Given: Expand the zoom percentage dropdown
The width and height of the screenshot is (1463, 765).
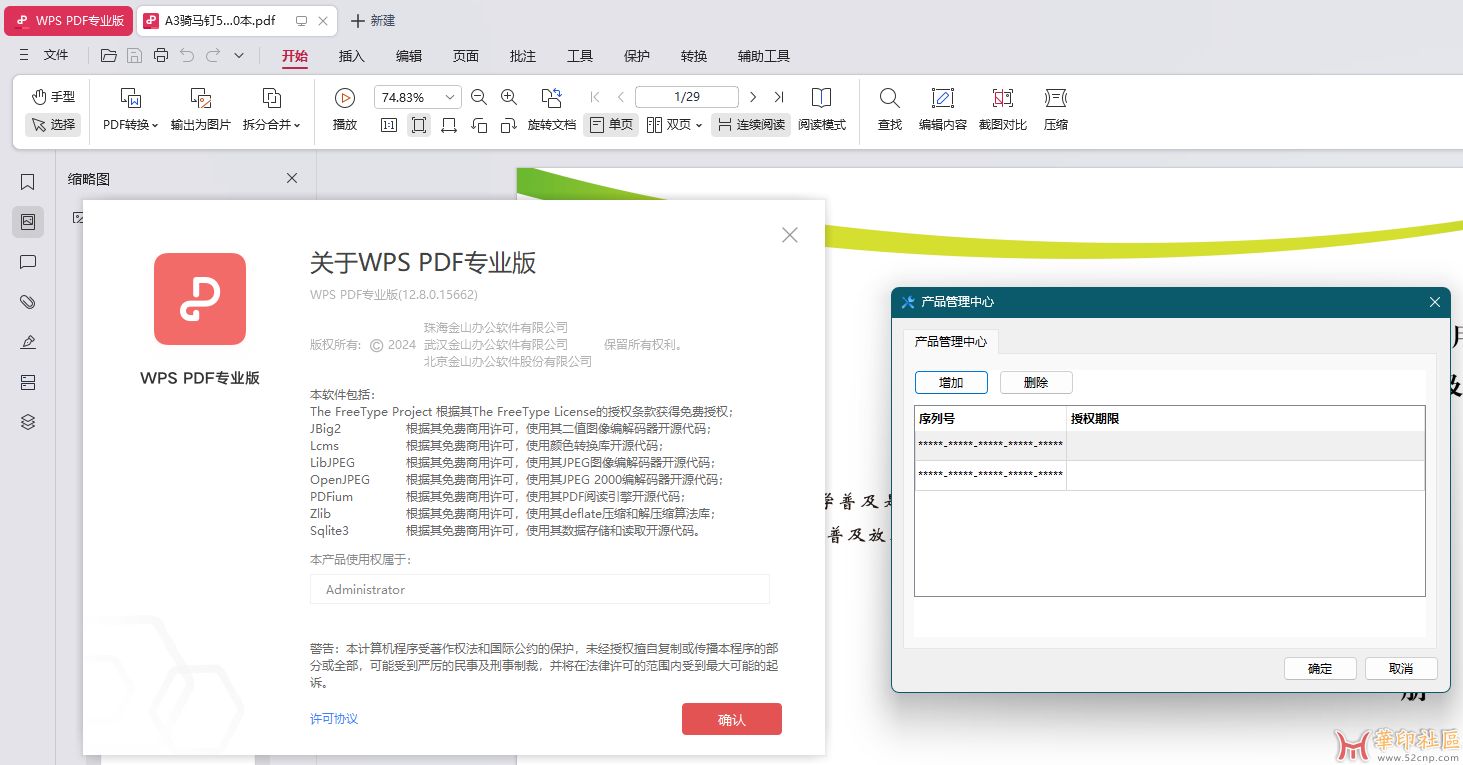Looking at the screenshot, I should [x=449, y=97].
